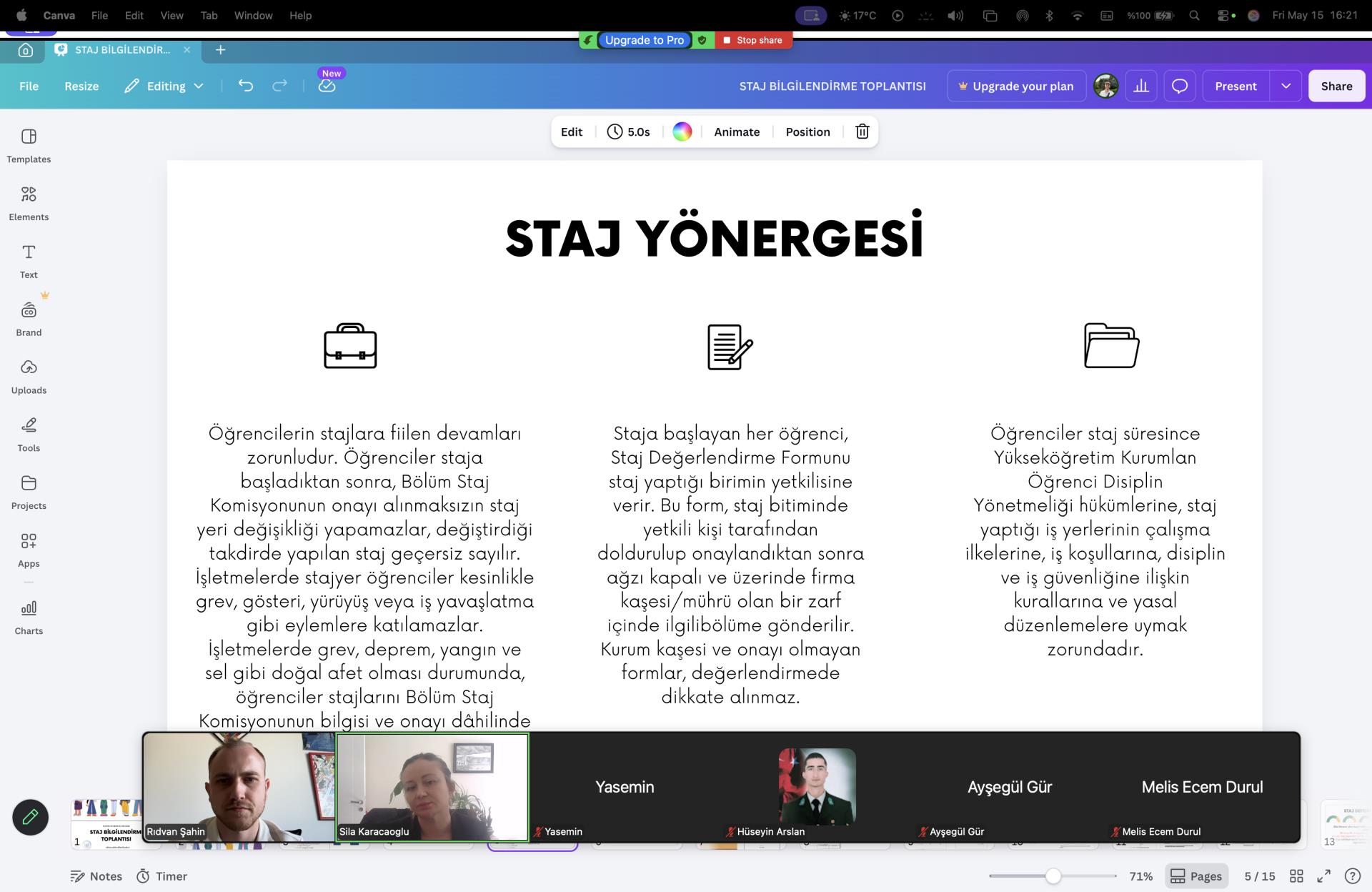Viewport: 1372px width, 892px height.
Task: Open the Tools panel
Action: pos(29,435)
